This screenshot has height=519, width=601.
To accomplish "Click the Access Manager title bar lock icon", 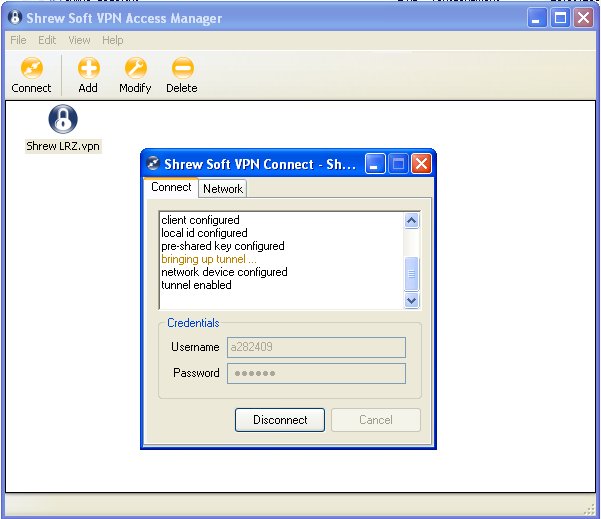I will [15, 18].
